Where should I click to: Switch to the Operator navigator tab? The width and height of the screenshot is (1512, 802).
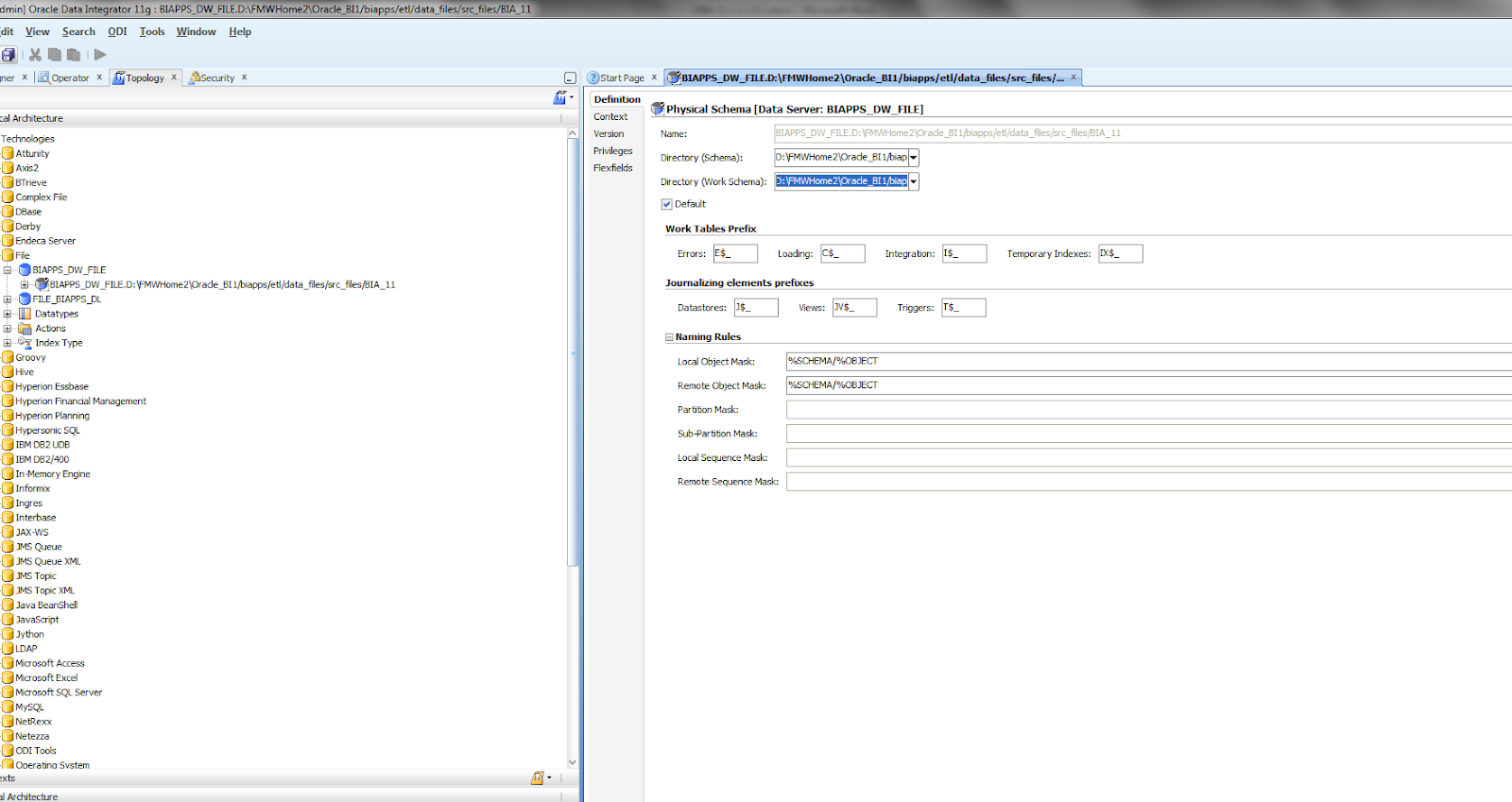pyautogui.click(x=70, y=78)
